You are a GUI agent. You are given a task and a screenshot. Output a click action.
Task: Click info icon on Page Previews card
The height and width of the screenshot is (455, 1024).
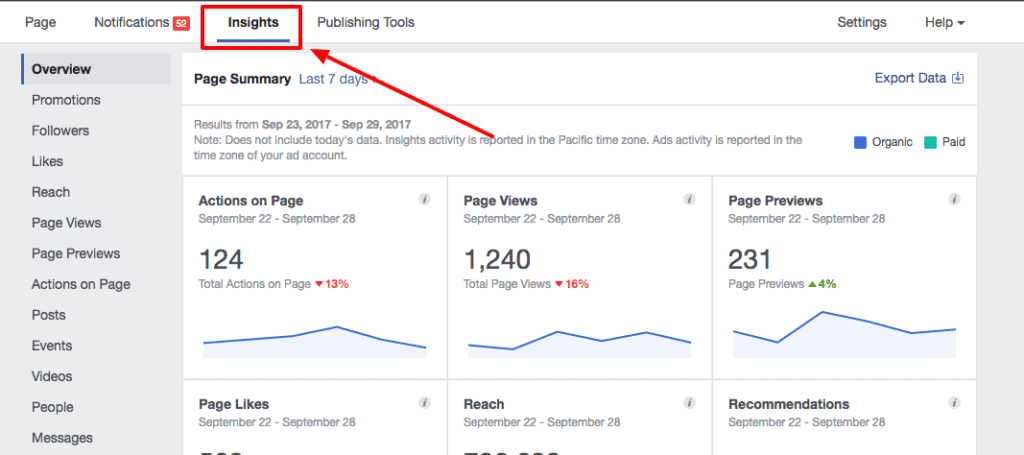click(954, 199)
